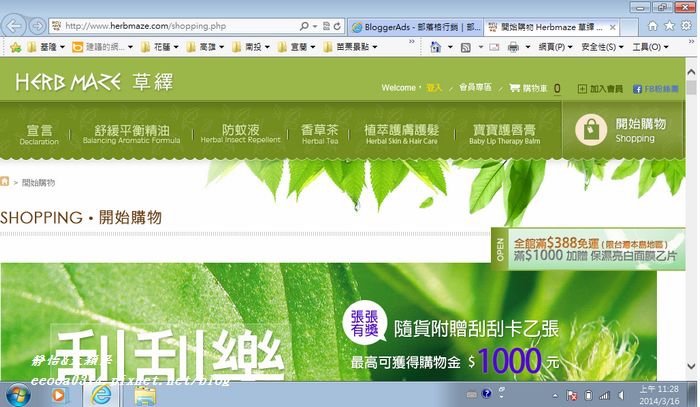Viewport: 700px width, 407px height.
Task: Open the 網頁(P) menu
Action: click(x=555, y=47)
